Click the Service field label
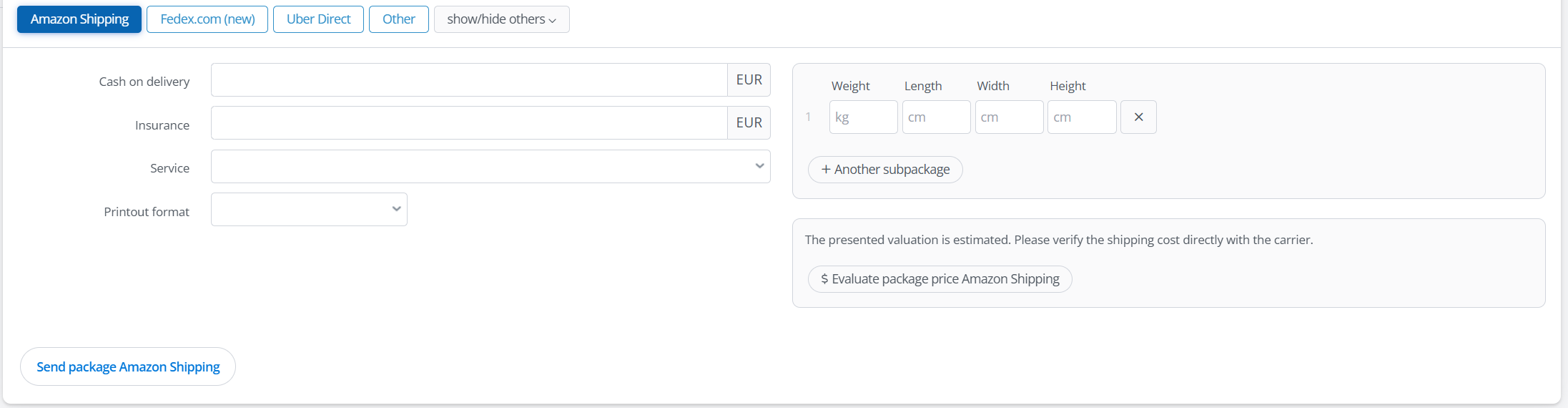This screenshot has width=1568, height=408. (x=169, y=168)
